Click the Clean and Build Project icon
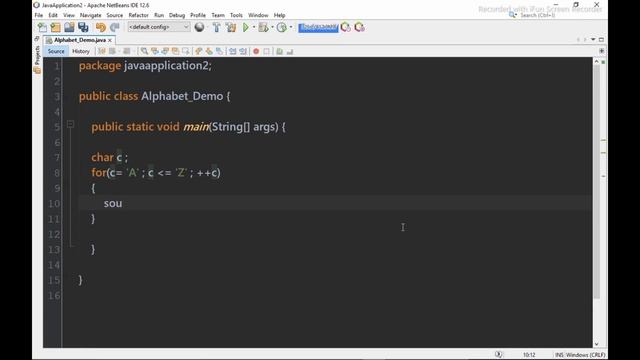Viewport: 640px width, 360px height. (231, 27)
